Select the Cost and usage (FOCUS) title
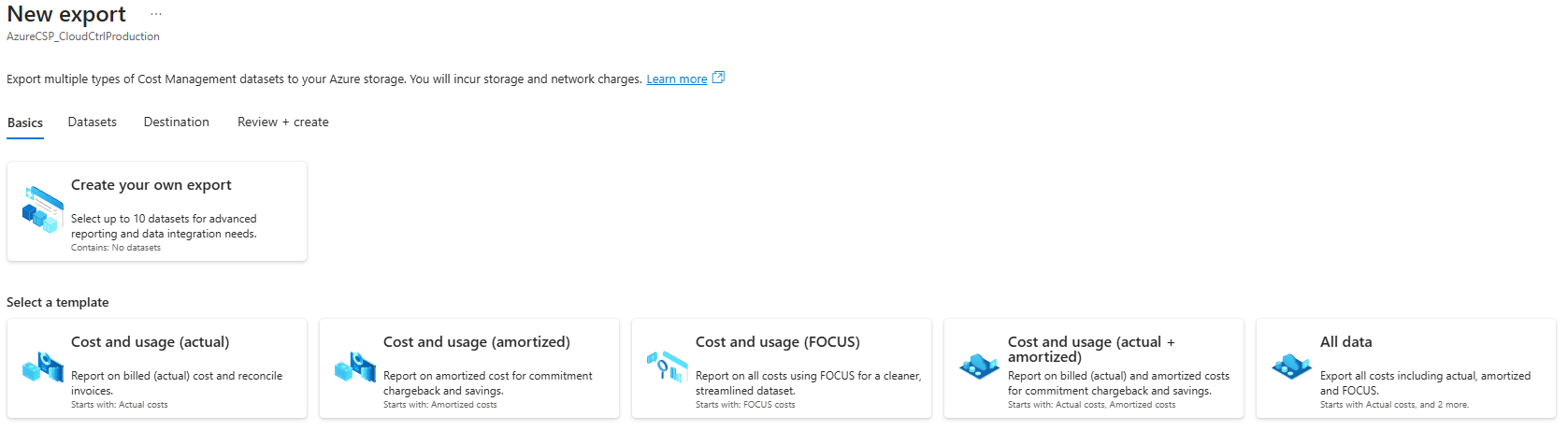 pos(777,342)
